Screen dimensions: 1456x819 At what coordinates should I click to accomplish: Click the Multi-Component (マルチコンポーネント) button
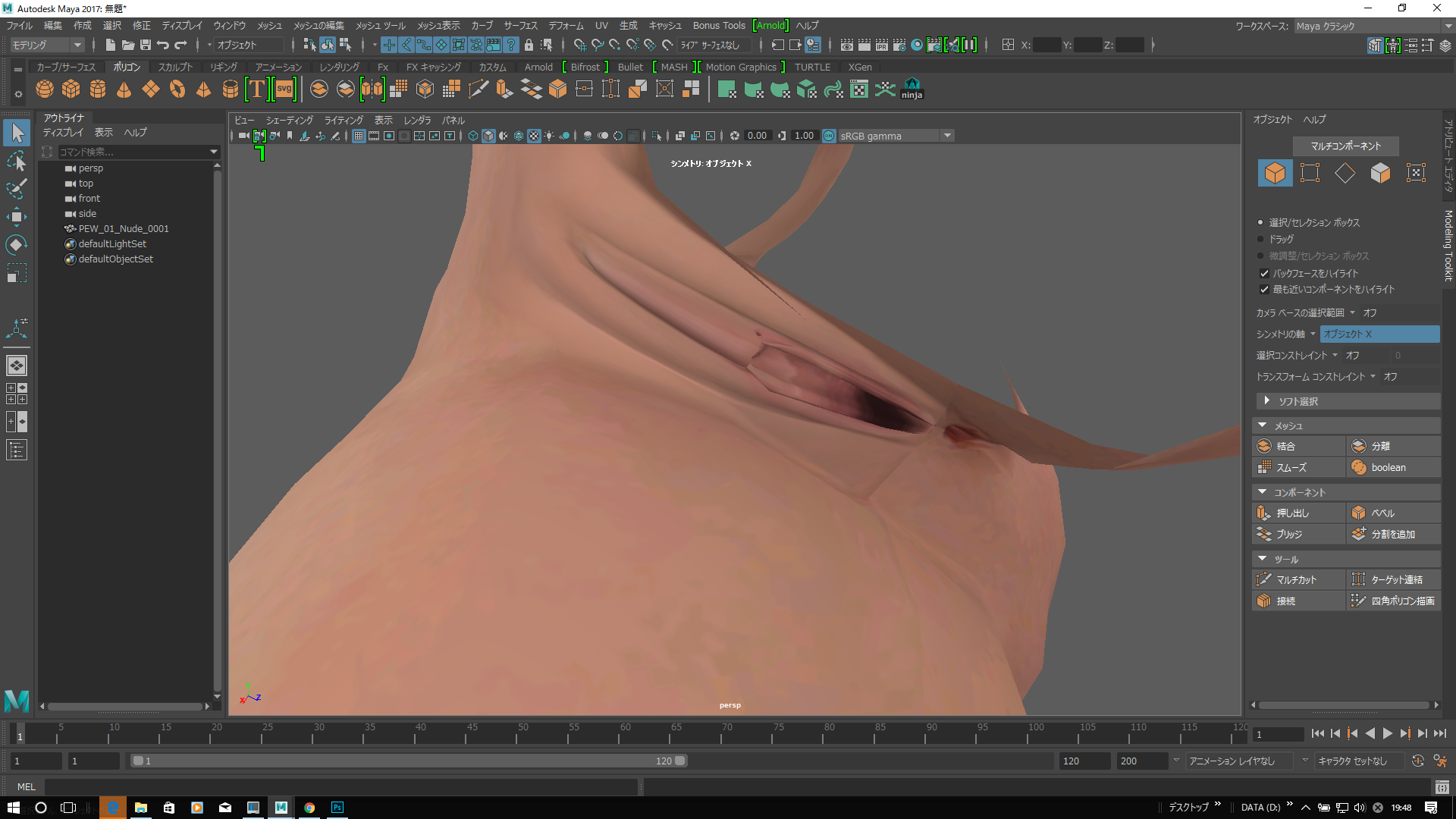[1346, 146]
